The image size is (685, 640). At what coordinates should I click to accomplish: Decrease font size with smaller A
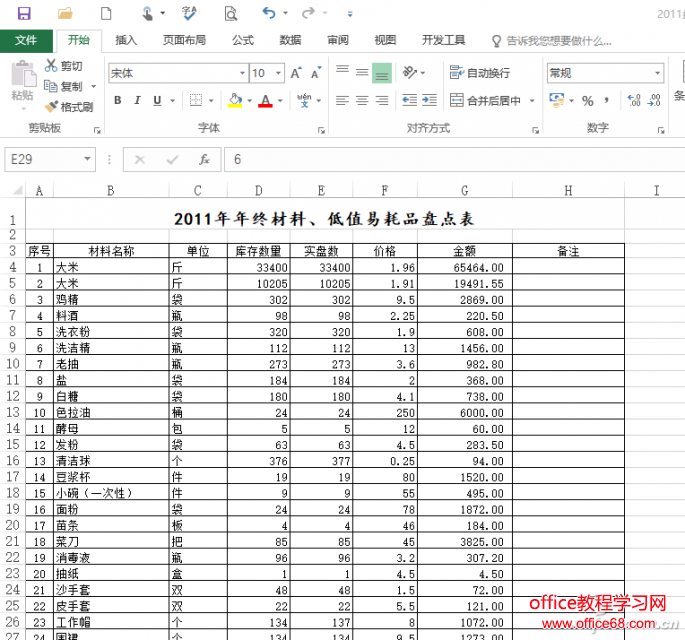pyautogui.click(x=316, y=73)
